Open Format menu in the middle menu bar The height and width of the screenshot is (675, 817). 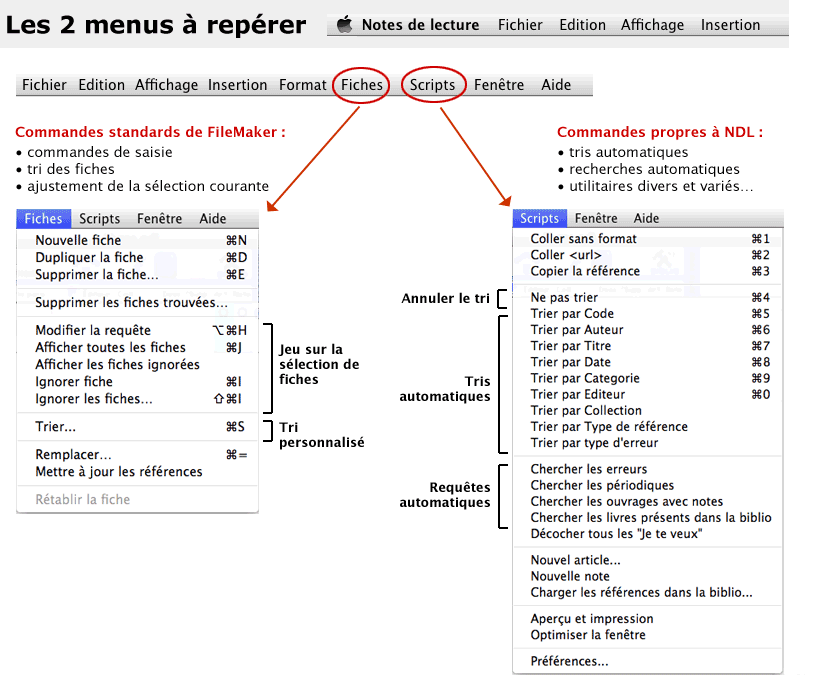pos(303,85)
